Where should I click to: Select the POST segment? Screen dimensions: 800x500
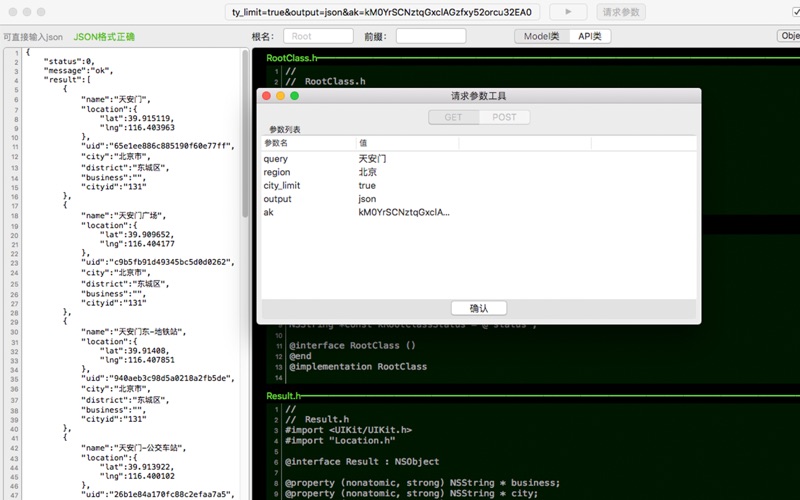click(x=504, y=117)
